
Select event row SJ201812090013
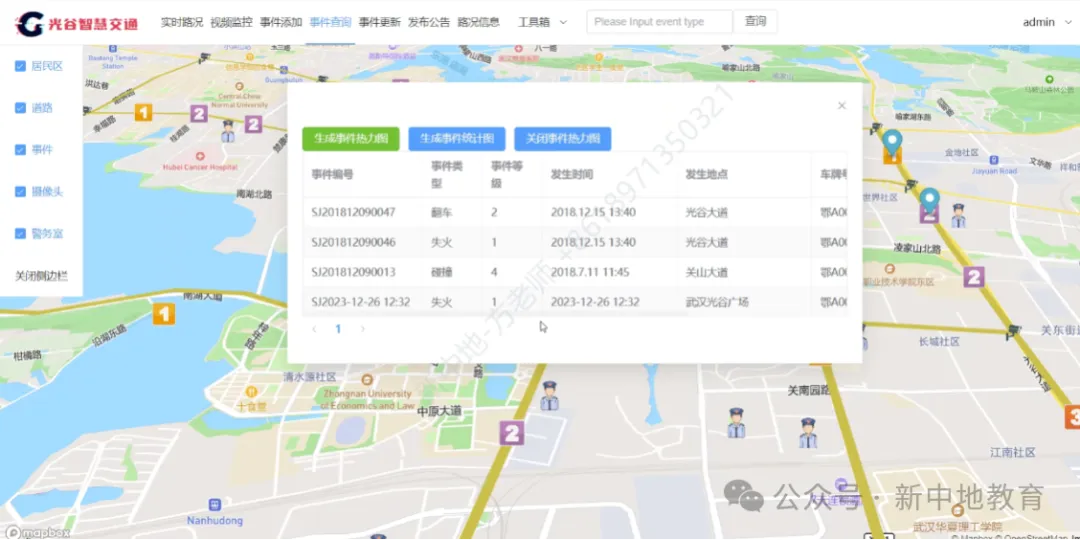tap(575, 272)
